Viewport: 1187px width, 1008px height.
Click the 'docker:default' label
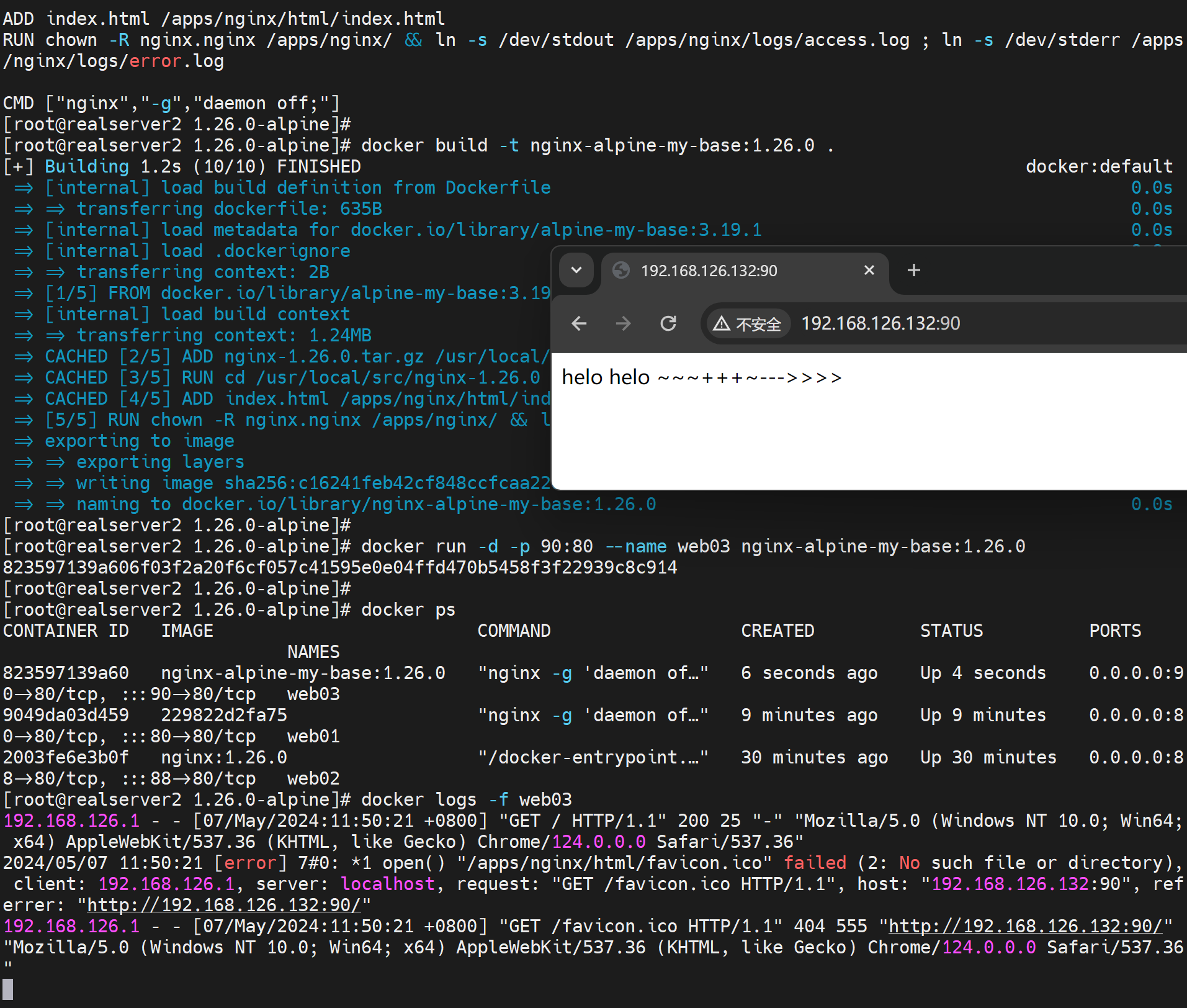(x=1099, y=167)
